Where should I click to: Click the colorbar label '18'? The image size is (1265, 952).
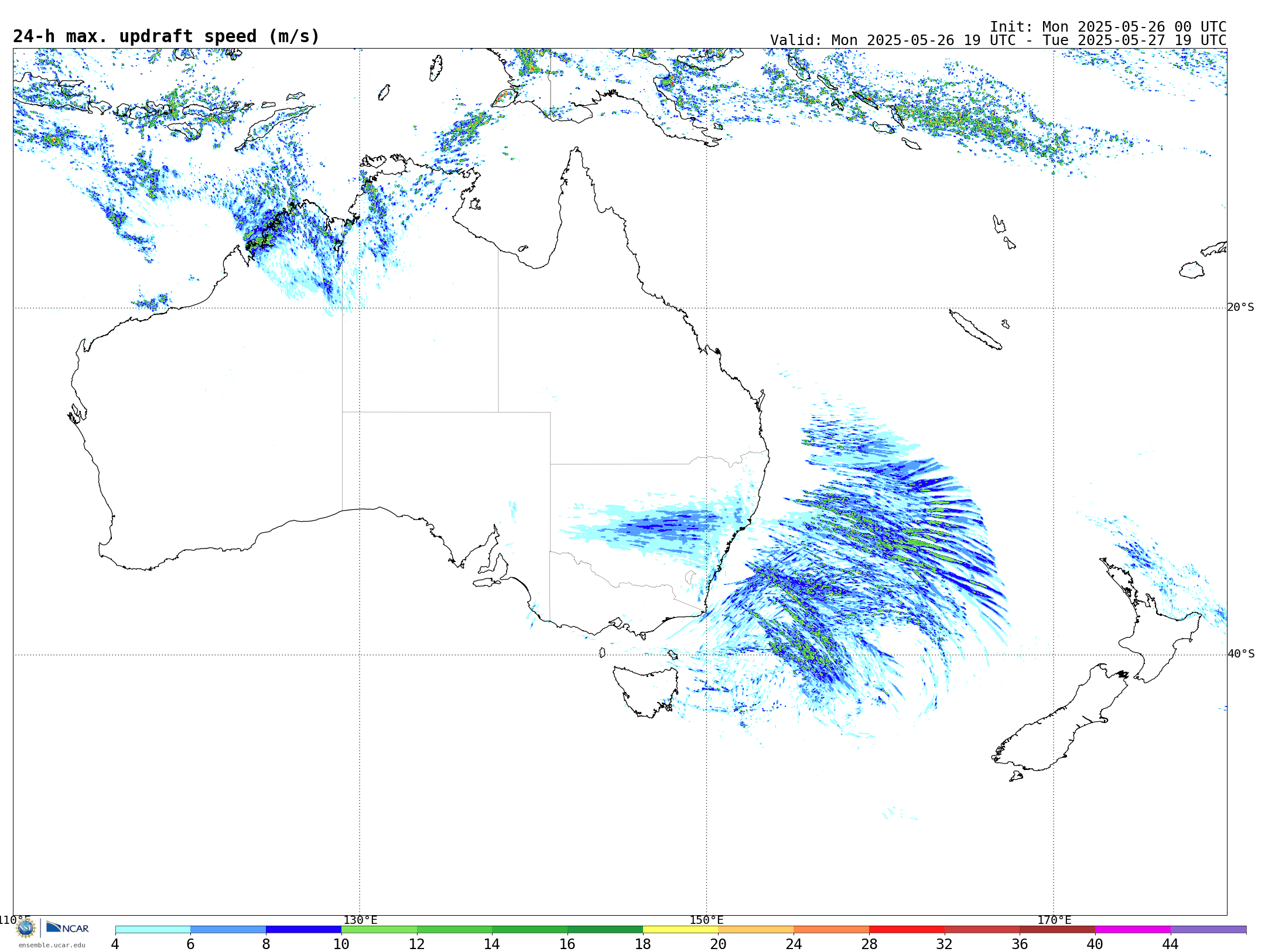pyautogui.click(x=643, y=944)
